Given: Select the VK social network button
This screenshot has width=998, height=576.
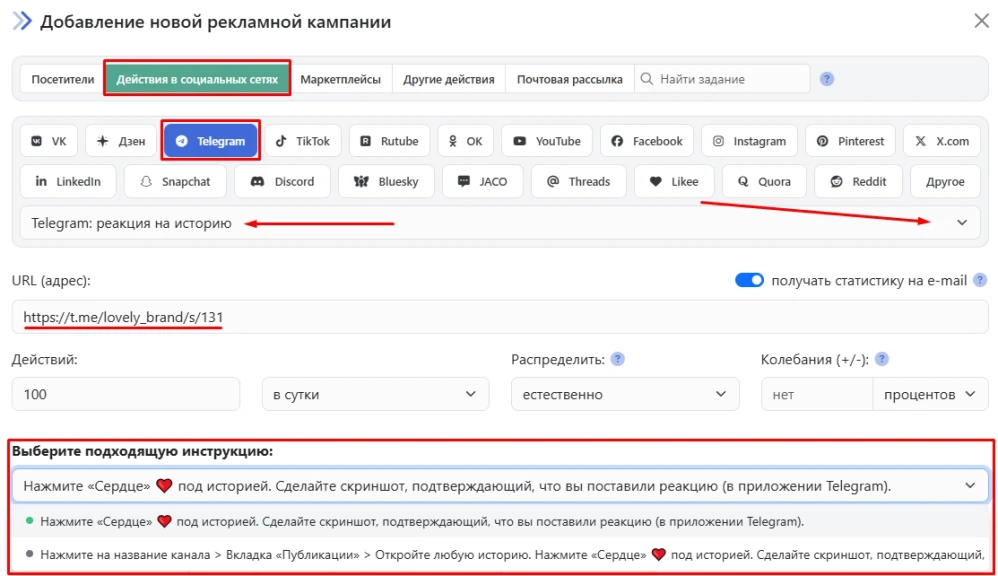Looking at the screenshot, I should [x=48, y=141].
